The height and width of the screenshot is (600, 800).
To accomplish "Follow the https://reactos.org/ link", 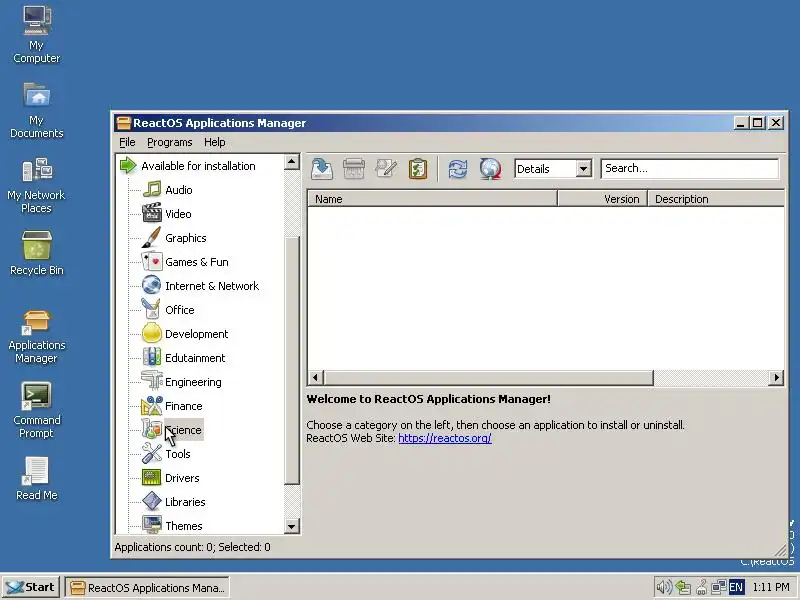I will click(x=444, y=438).
